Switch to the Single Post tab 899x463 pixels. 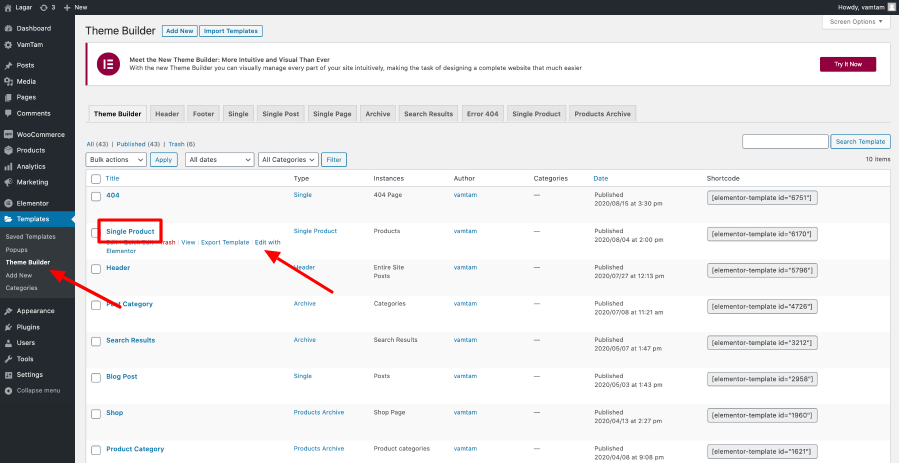[281, 114]
